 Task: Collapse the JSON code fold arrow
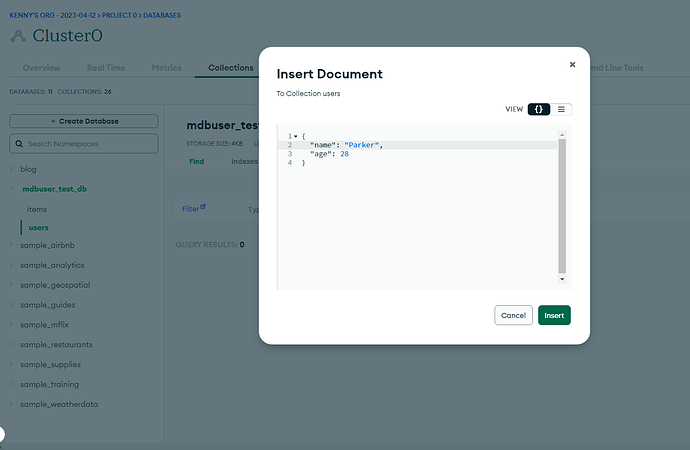click(295, 136)
